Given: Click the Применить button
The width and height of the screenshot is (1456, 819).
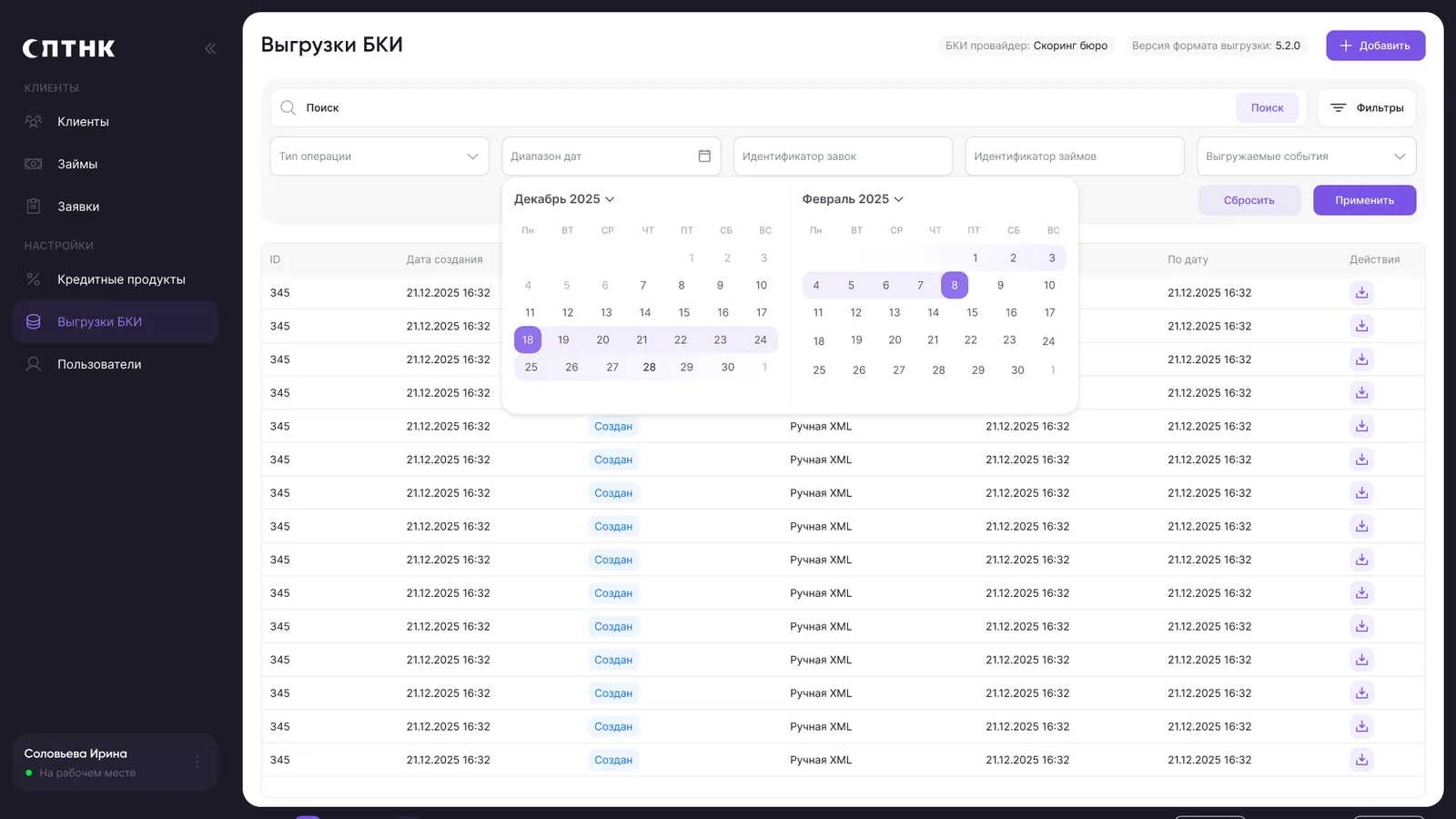Looking at the screenshot, I should coord(1364,200).
